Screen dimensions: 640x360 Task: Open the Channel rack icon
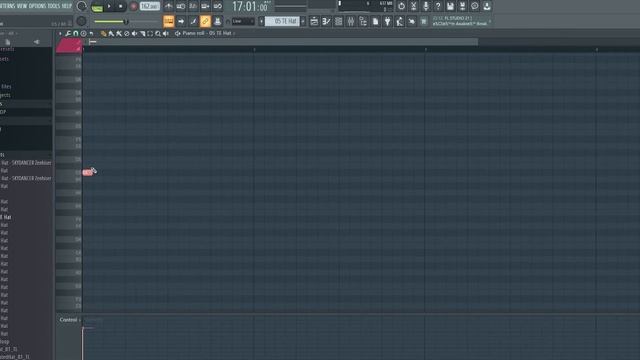tap(338, 21)
